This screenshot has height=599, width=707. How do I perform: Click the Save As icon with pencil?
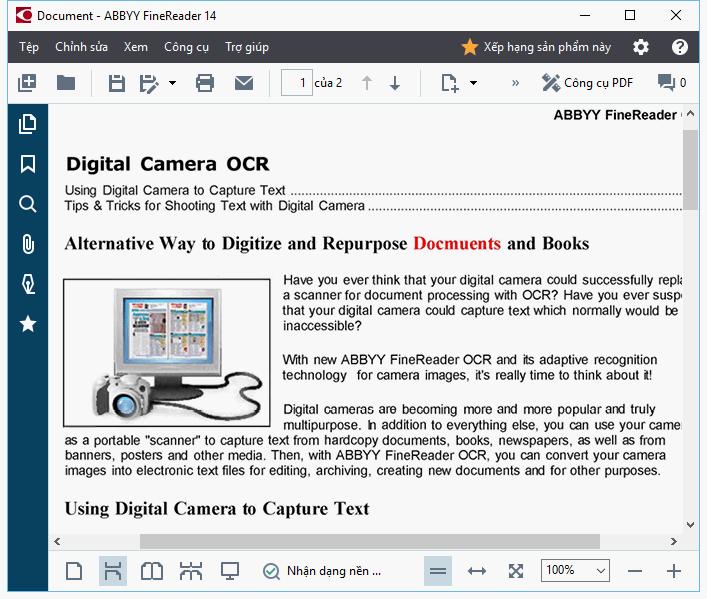pyautogui.click(x=149, y=83)
